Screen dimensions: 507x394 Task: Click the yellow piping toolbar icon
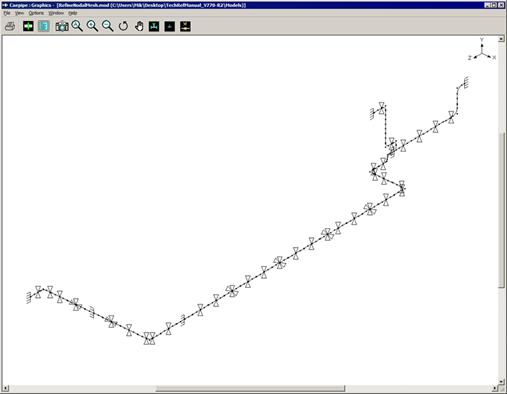click(185, 26)
